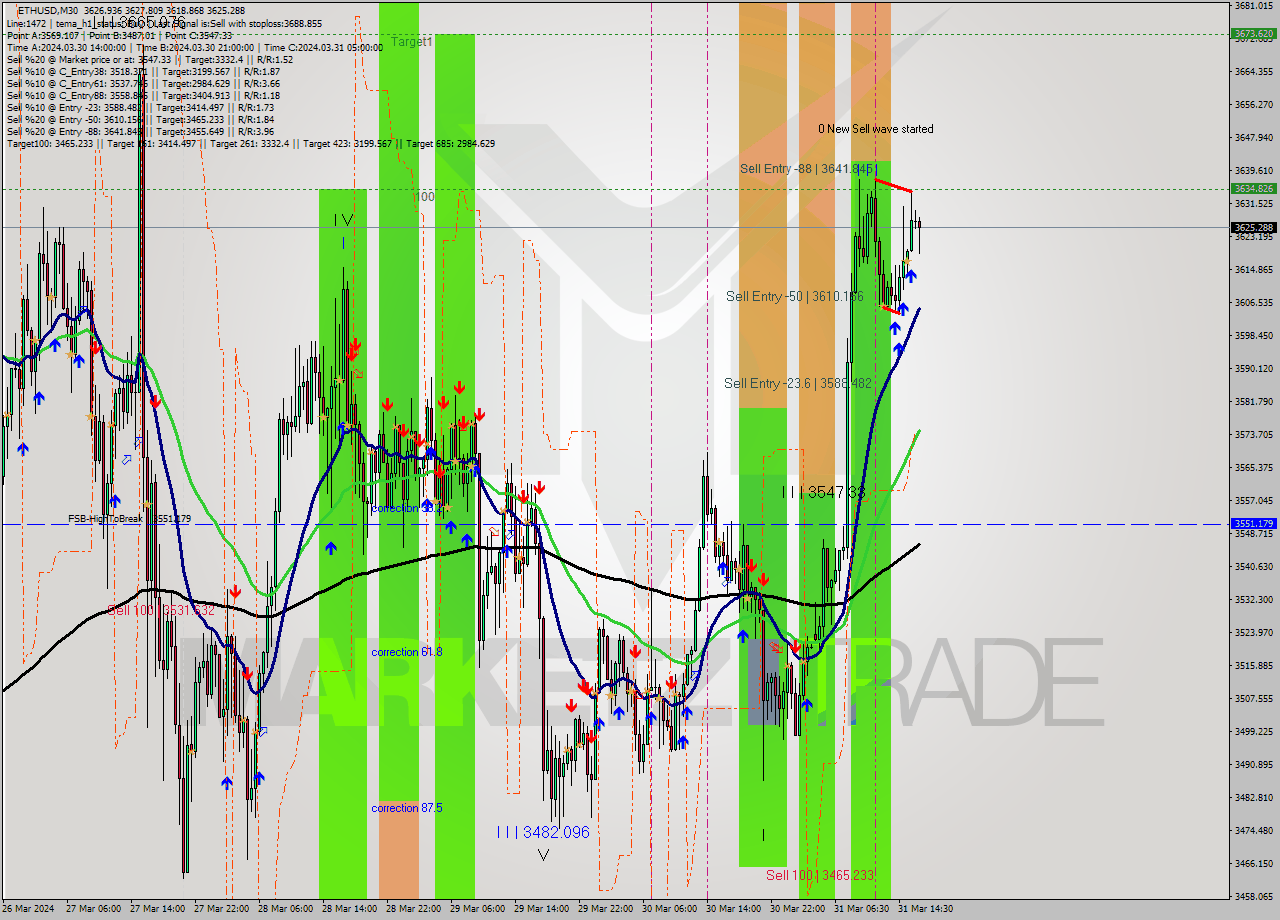Image resolution: width=1280 pixels, height=920 pixels.
Task: Click the "I I I 3547.33" wave label
Action: (x=823, y=492)
